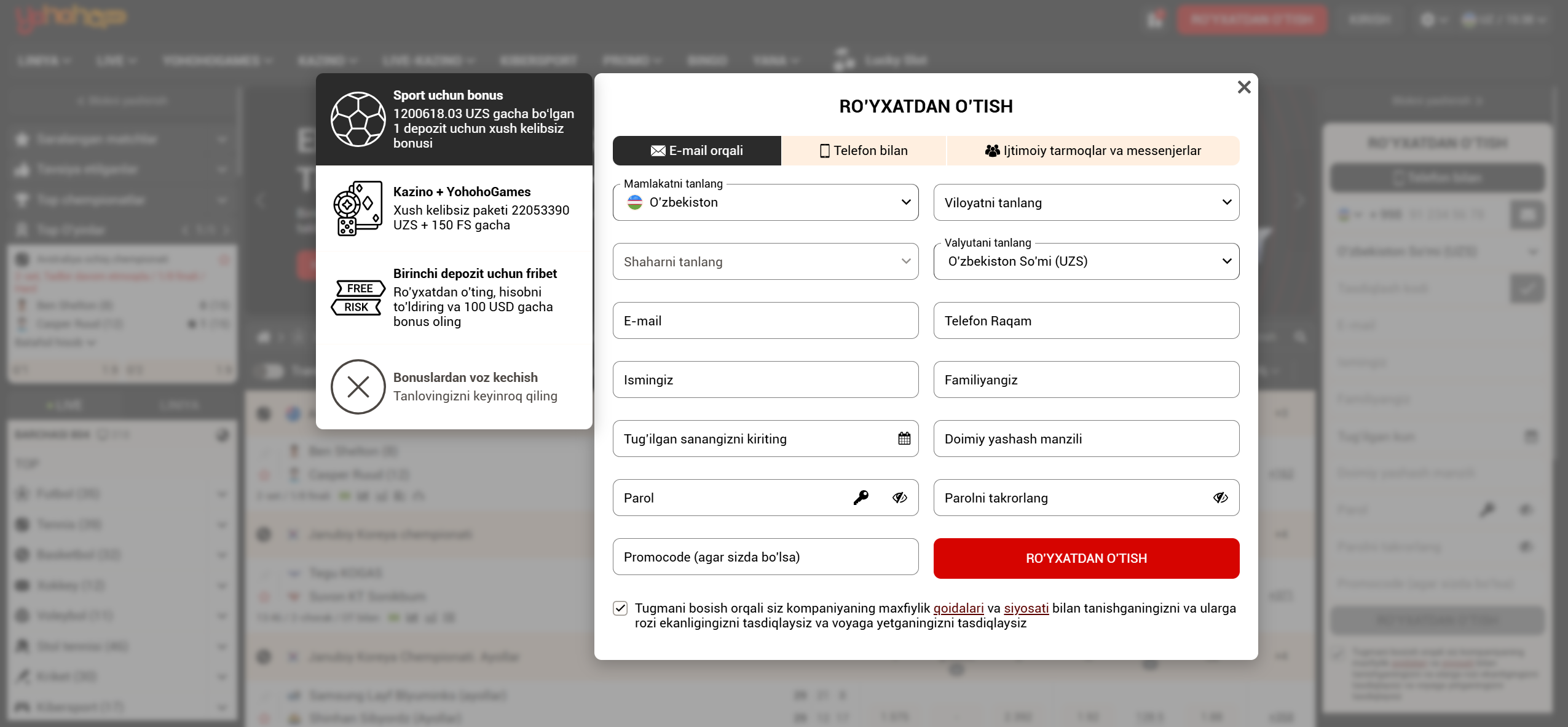Open the qoidalari rules link

[958, 608]
